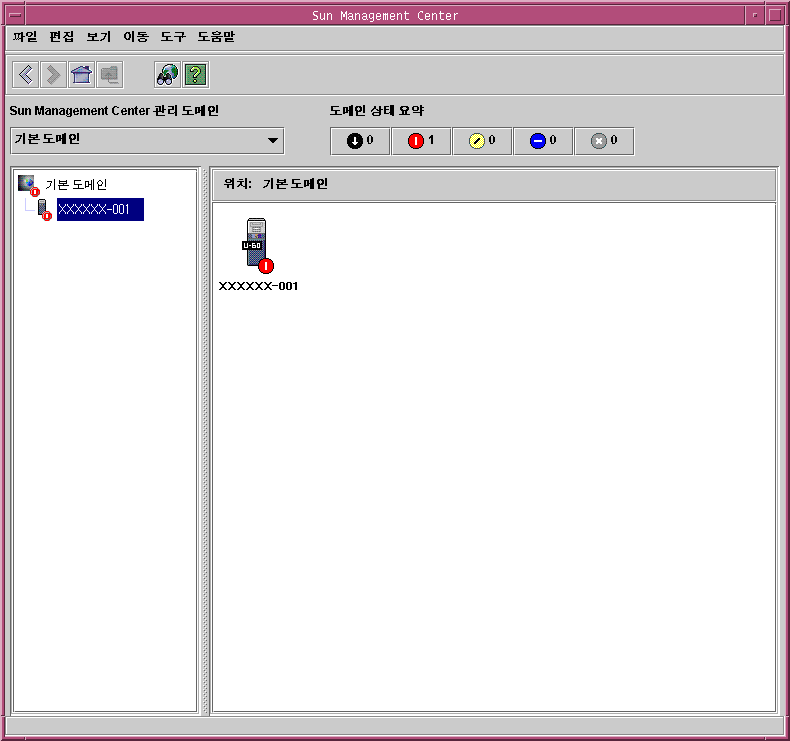Click the 기본 도메인 globe icon in tree
Image resolution: width=790 pixels, height=741 pixels.
pos(29,185)
